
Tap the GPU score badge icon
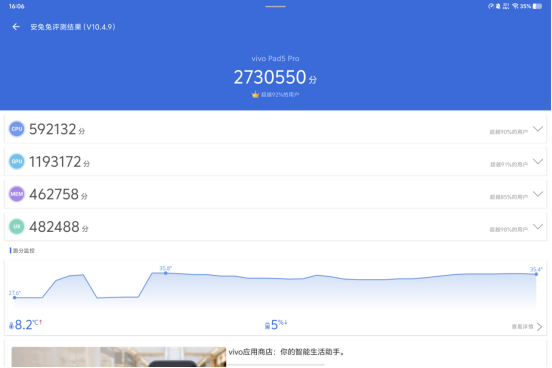(17, 161)
